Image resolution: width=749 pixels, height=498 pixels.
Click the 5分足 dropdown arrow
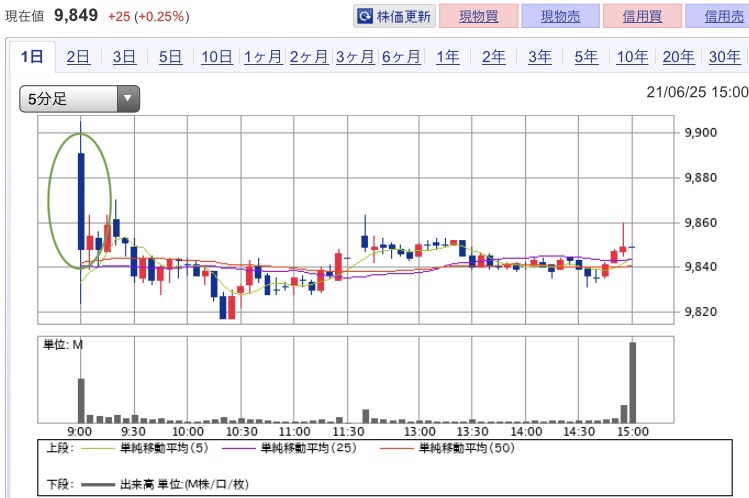[128, 99]
